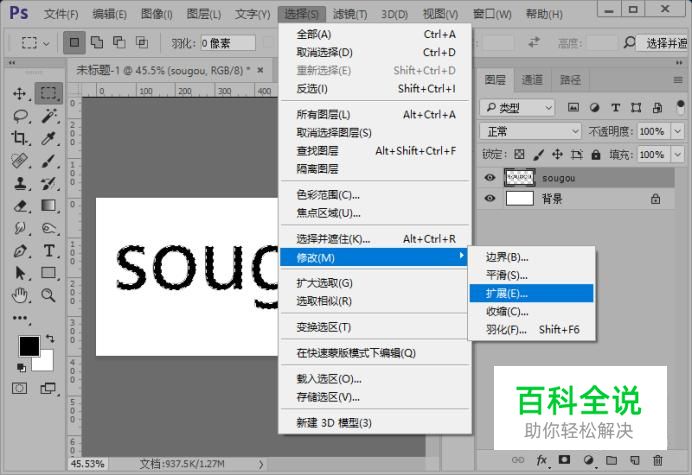Image resolution: width=692 pixels, height=475 pixels.
Task: Select the Clone Stamp tool
Action: tap(19, 183)
